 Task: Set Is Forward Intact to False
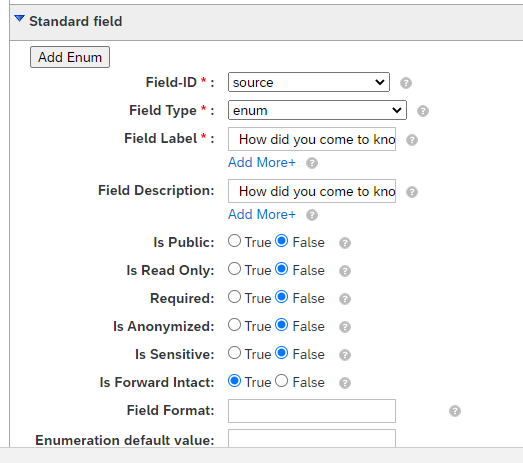tap(282, 381)
